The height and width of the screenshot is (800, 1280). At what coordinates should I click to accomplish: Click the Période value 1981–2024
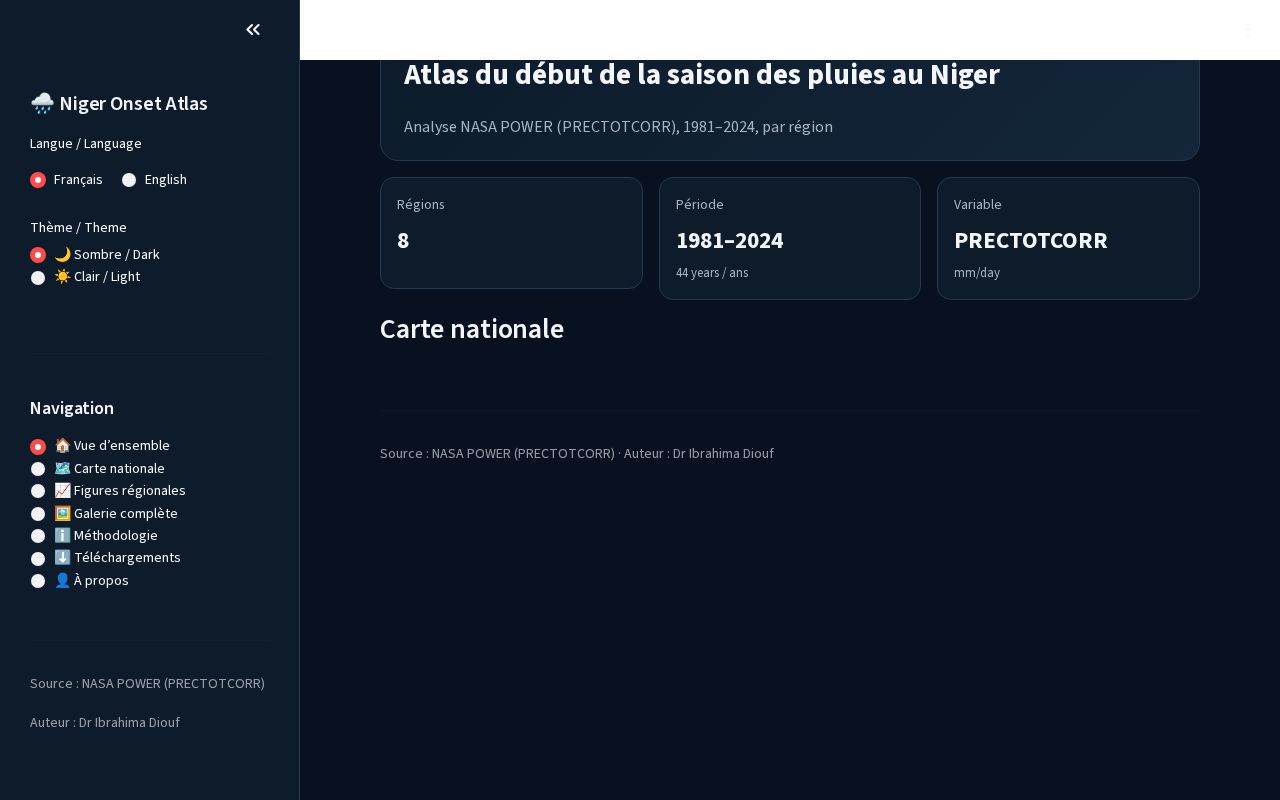click(730, 241)
